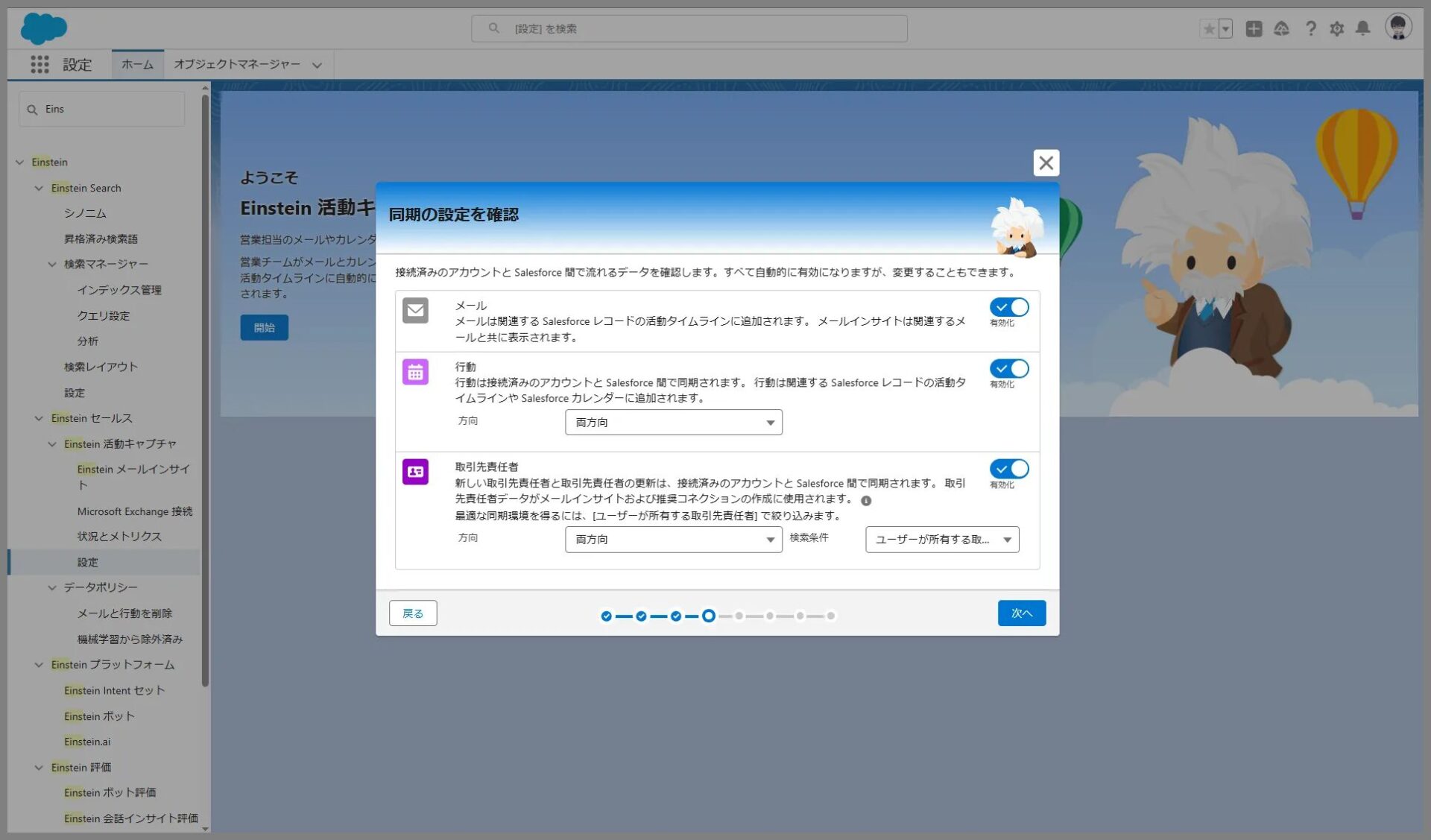This screenshot has width=1431, height=840.
Task: Click the global actions plus icon
Action: pos(1254,29)
